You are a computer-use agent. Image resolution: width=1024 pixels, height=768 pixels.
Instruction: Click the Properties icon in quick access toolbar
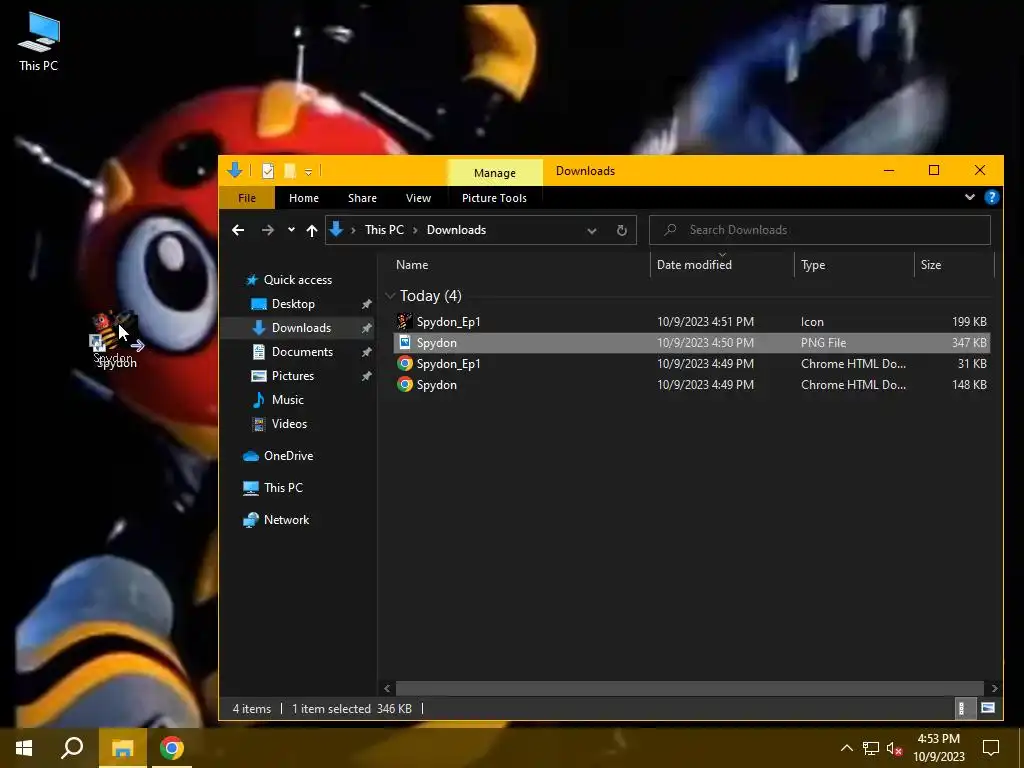[268, 171]
